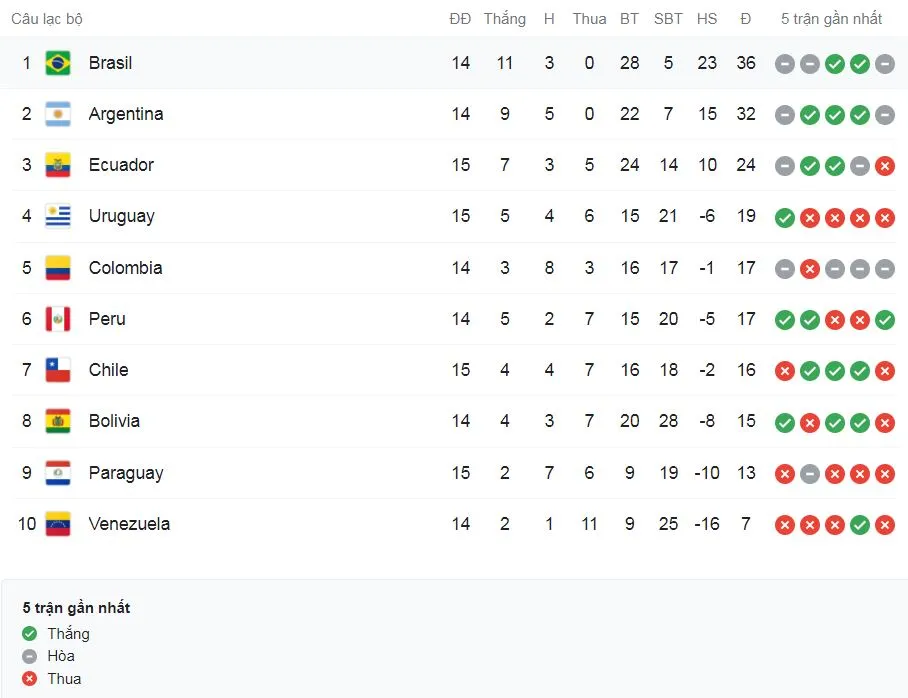908x698 pixels.
Task: Click the Argentina flag icon
Action: 58,114
